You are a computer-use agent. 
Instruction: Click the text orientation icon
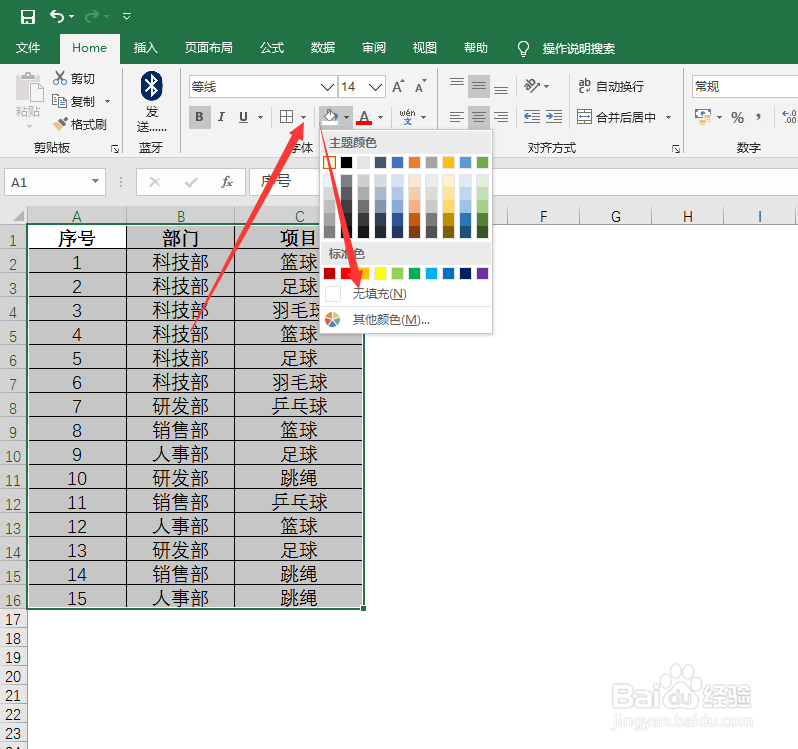[532, 85]
